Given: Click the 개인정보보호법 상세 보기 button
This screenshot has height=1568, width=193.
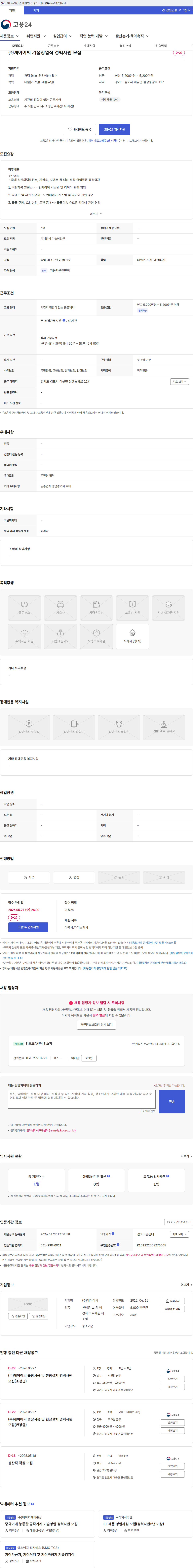Looking at the screenshot, I should [x=96, y=1024].
